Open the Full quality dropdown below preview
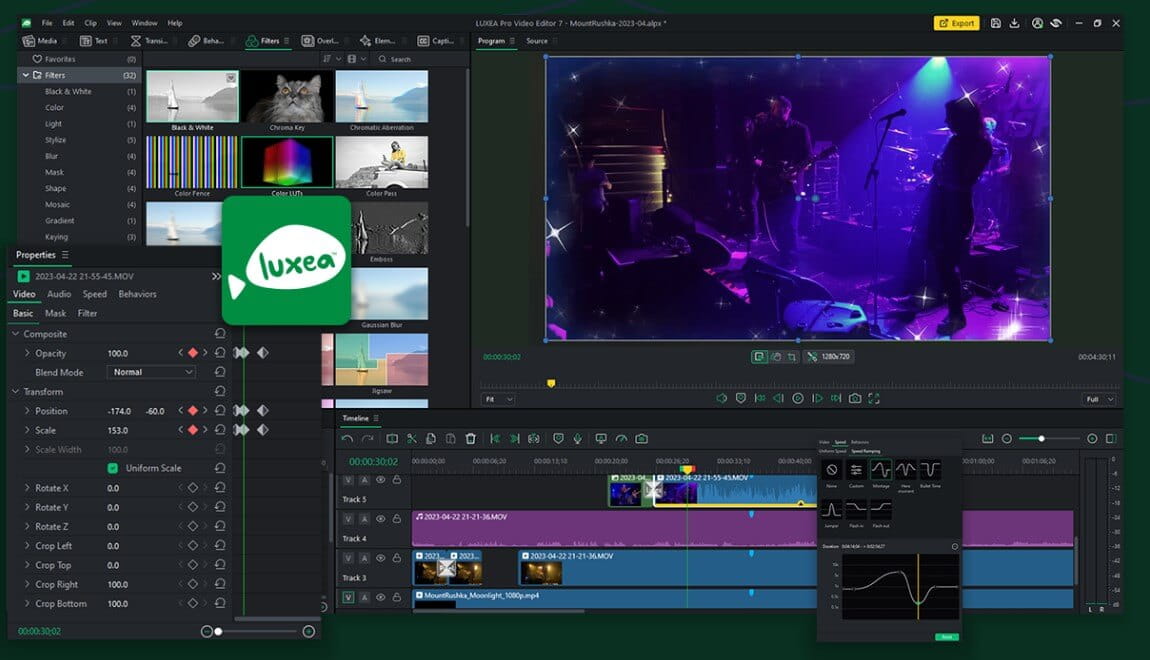The width and height of the screenshot is (1150, 660). (x=1099, y=399)
